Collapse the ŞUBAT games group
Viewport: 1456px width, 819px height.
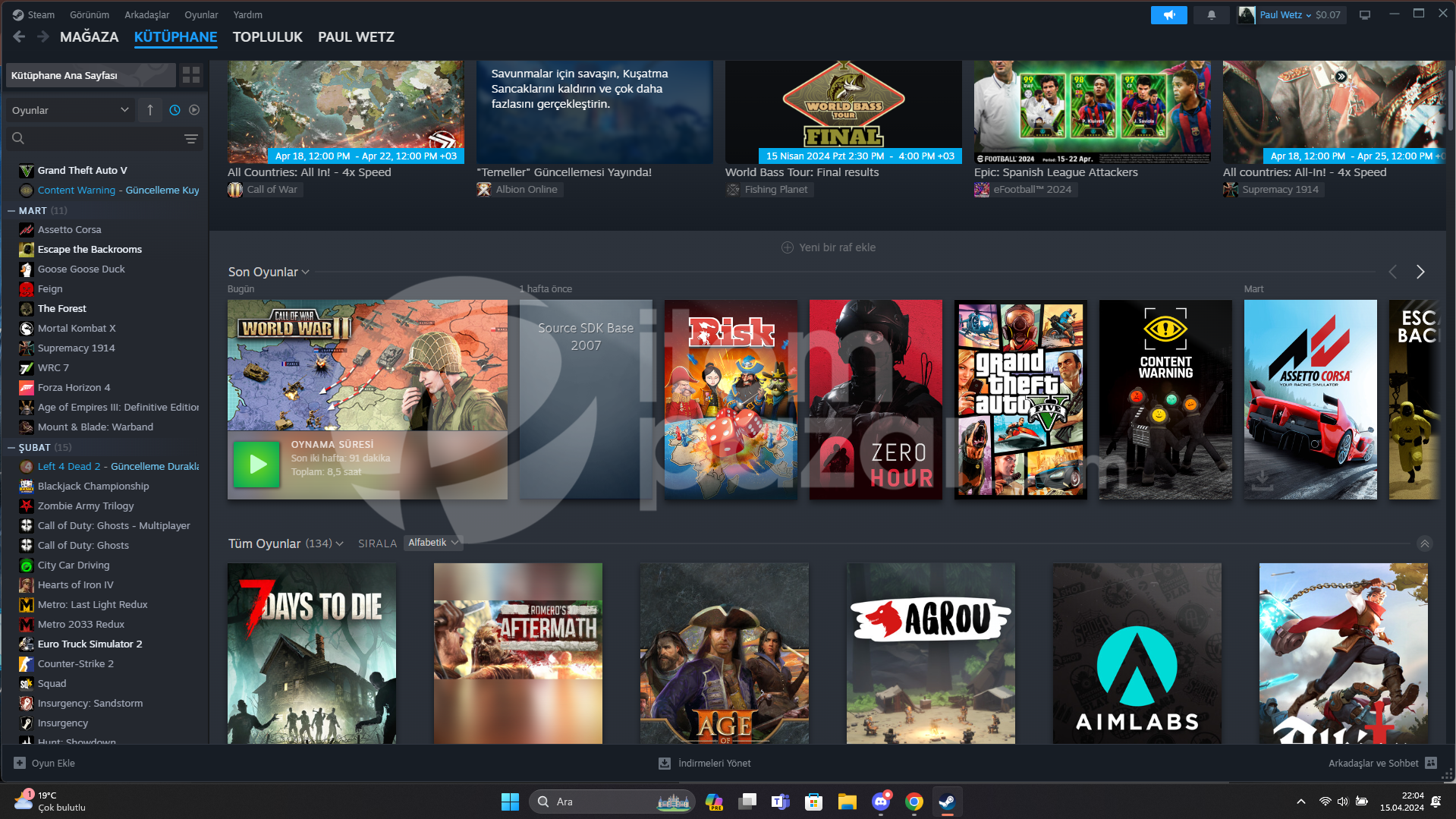[11, 448]
